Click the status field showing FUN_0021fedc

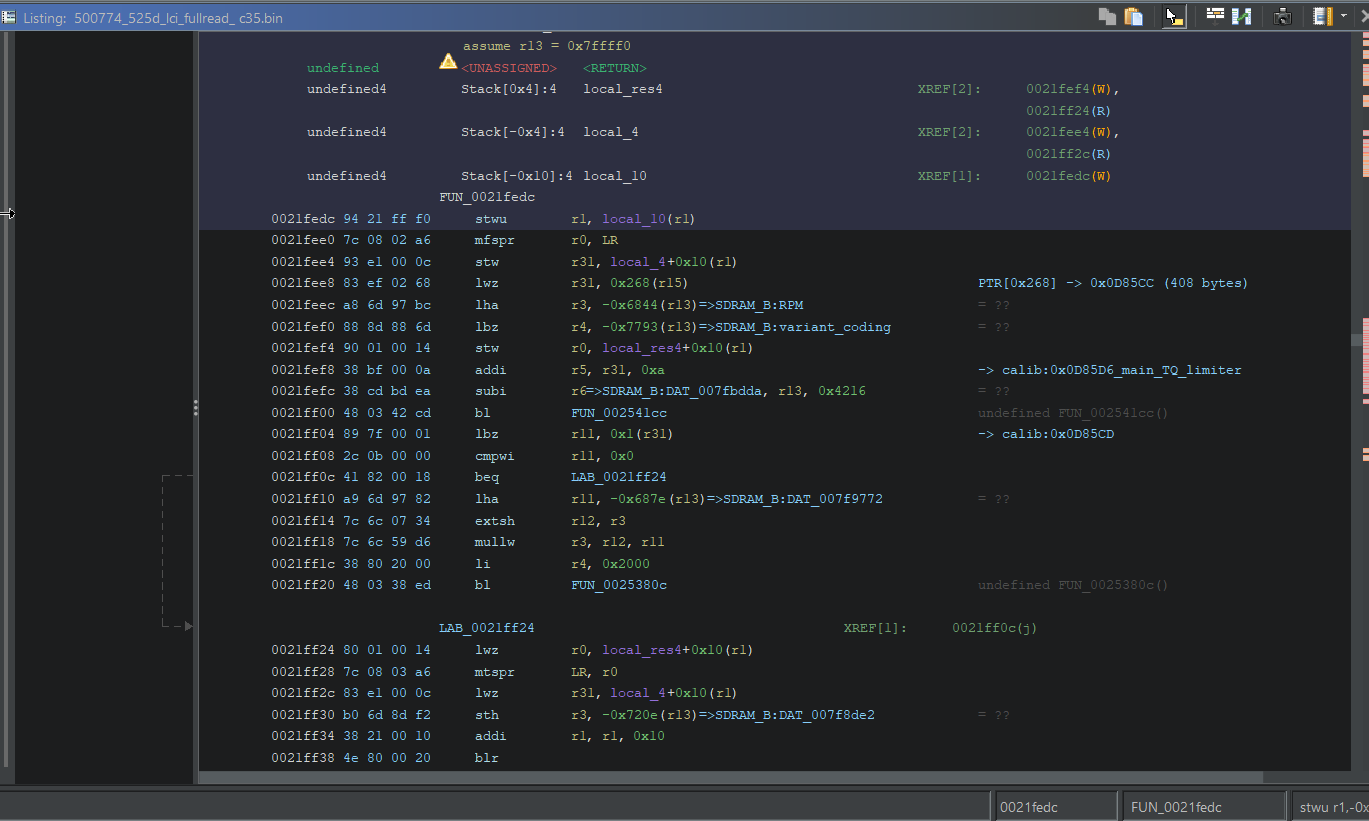(1204, 806)
